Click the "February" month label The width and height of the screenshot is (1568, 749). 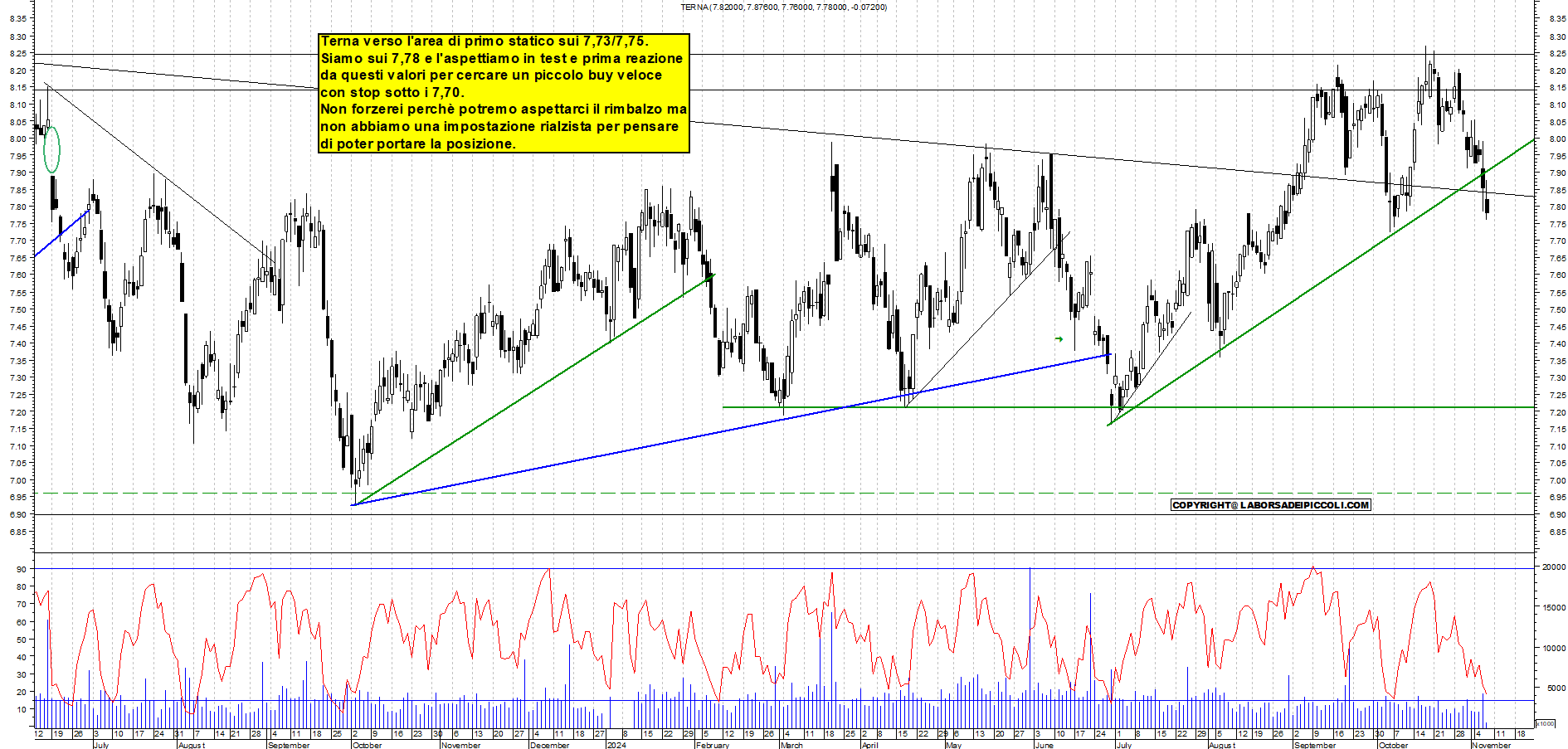(712, 745)
